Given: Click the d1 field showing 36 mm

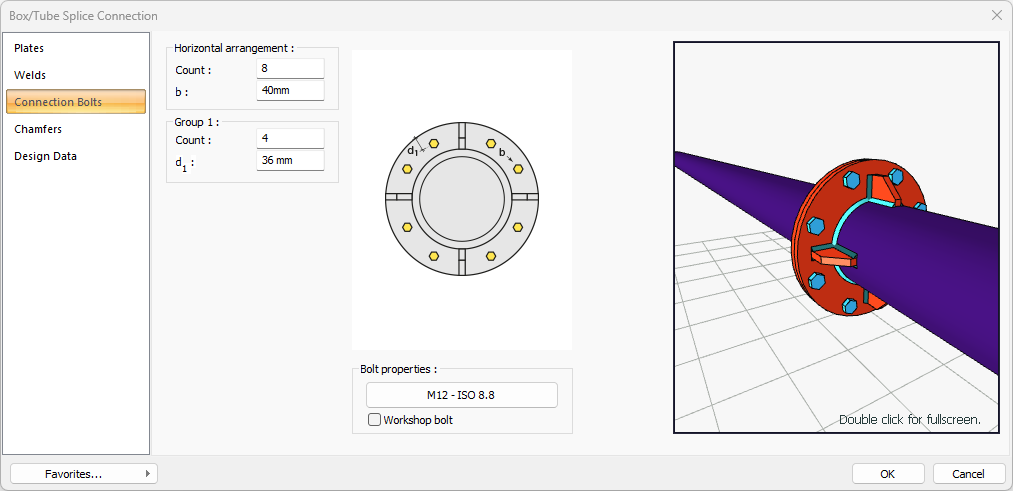Looking at the screenshot, I should coord(290,160).
